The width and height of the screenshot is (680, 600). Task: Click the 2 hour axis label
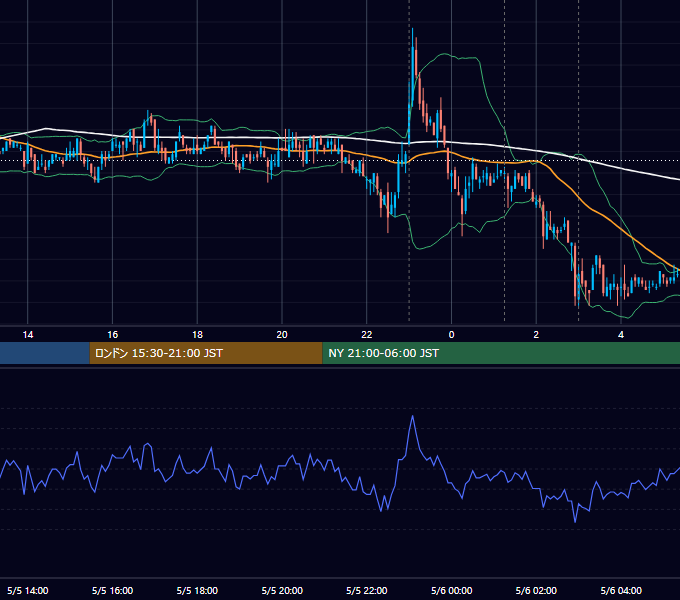pos(536,335)
